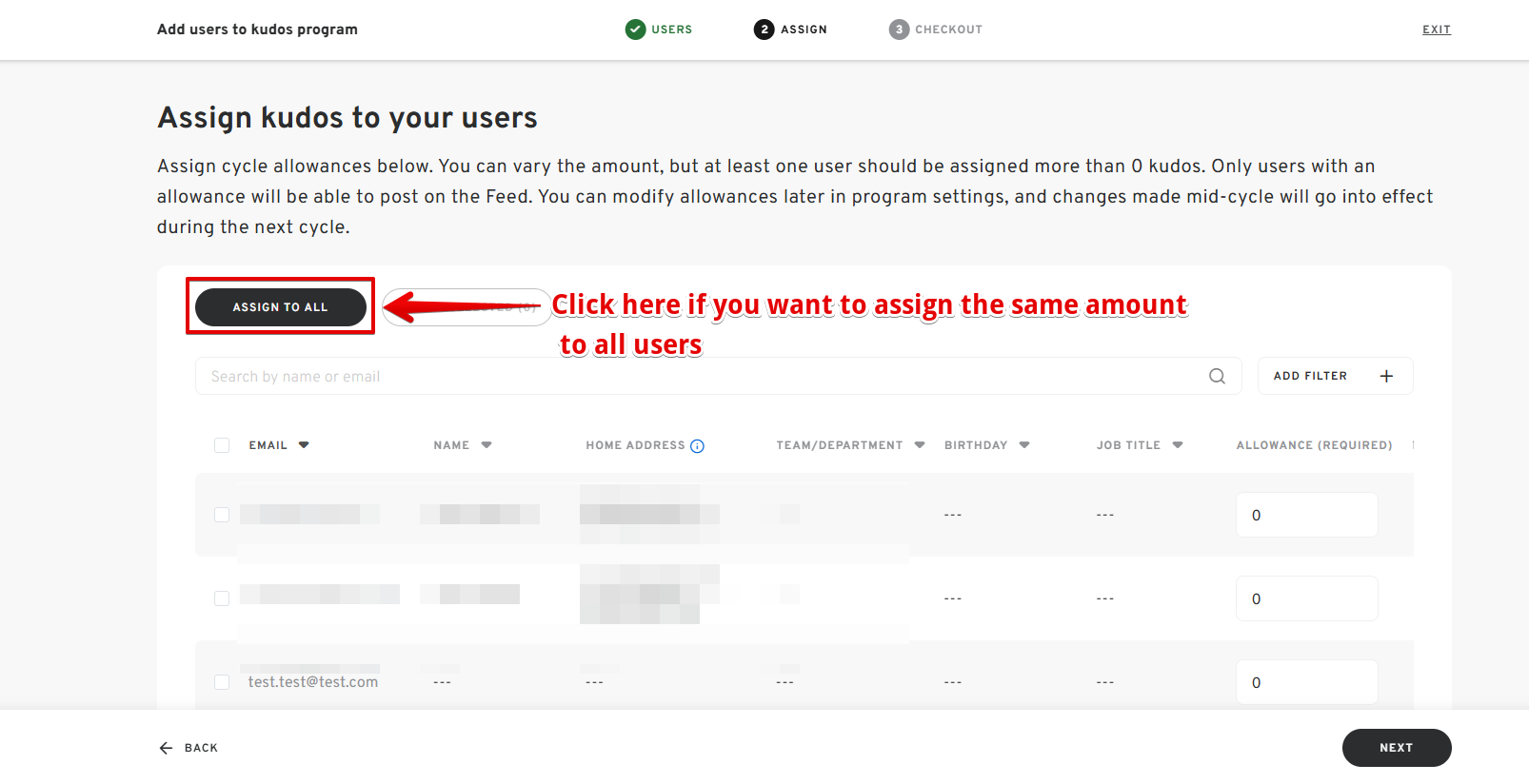This screenshot has height=784, width=1529.
Task: Click the Back arrow icon
Action: [166, 748]
